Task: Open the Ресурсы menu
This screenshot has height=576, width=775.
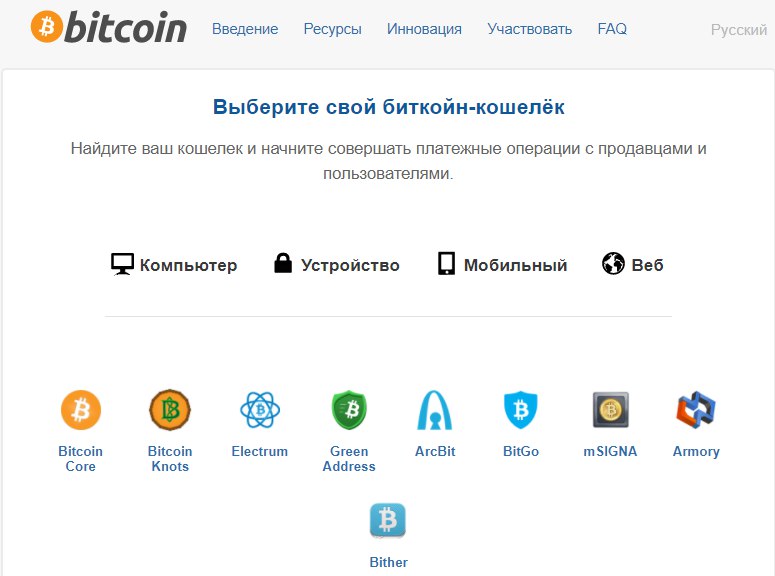Action: pos(333,29)
